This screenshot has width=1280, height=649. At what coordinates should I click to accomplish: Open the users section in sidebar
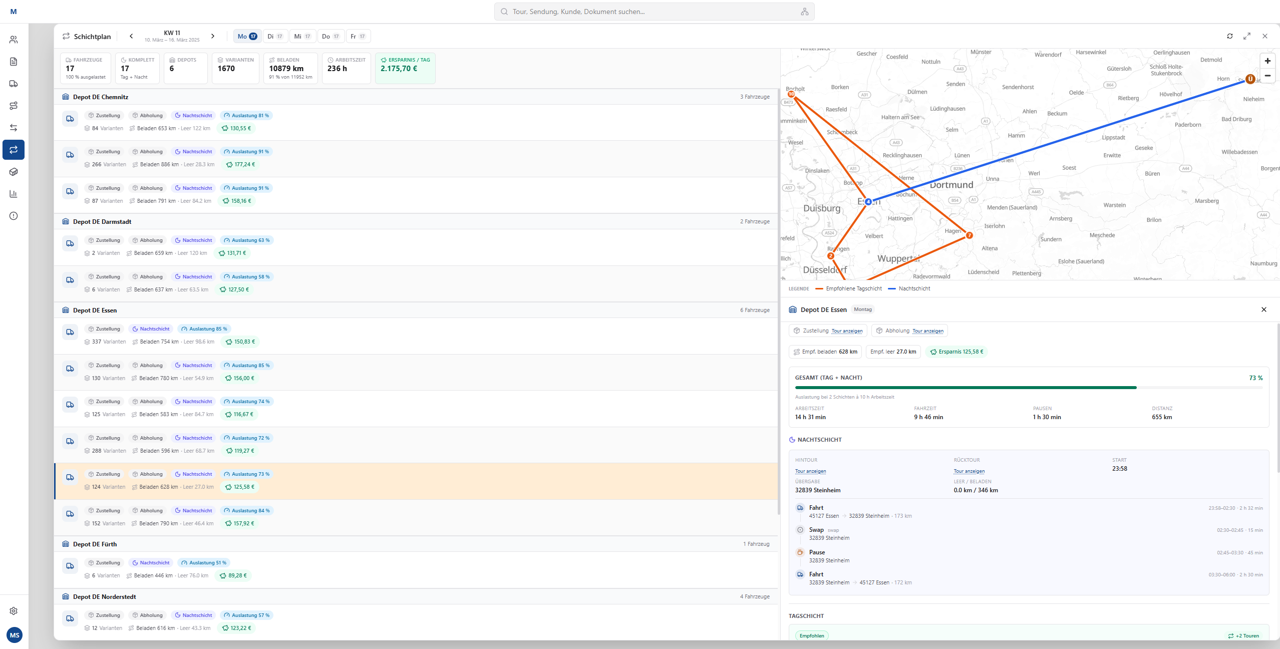click(13, 40)
